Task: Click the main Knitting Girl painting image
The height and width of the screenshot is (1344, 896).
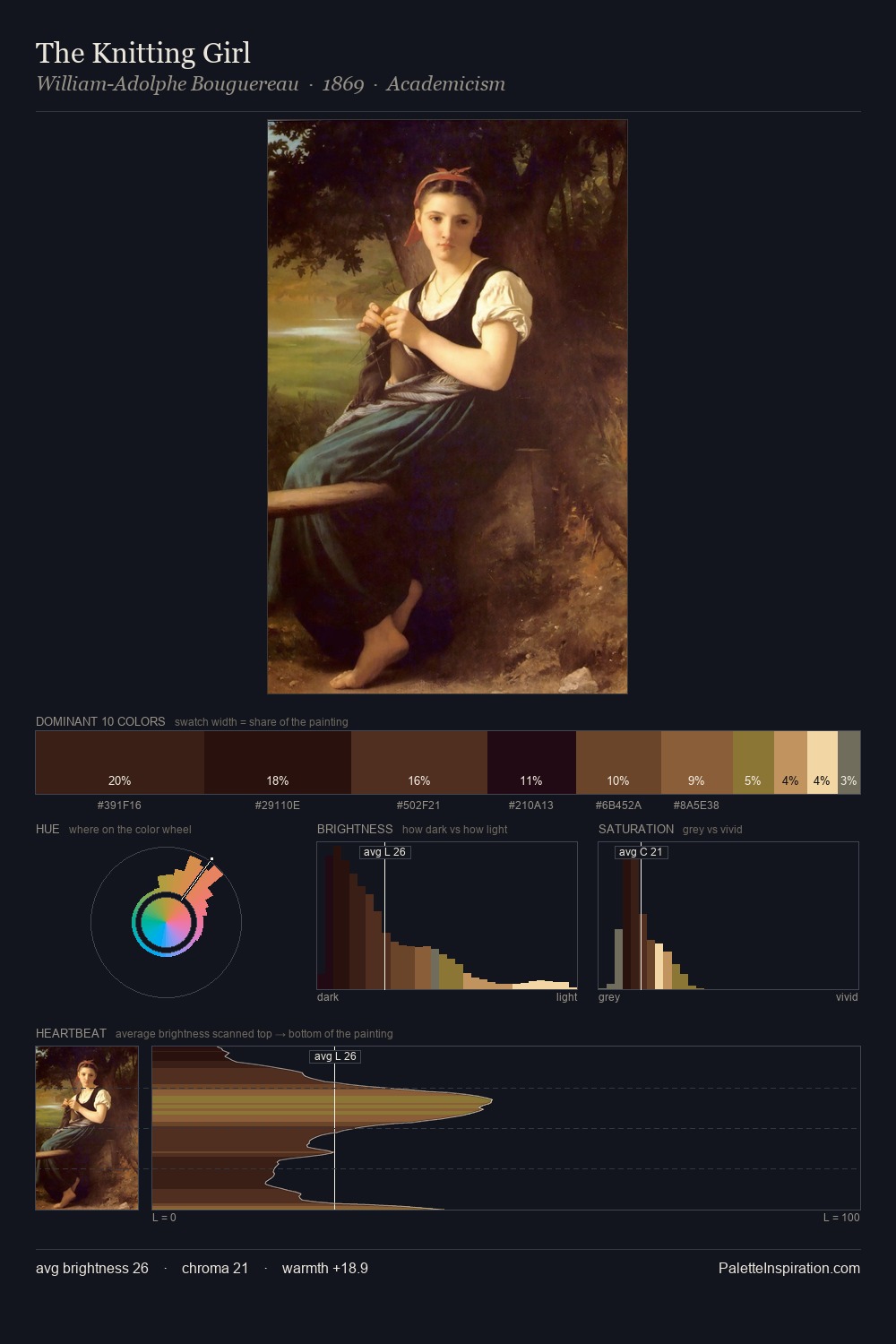Action: pyautogui.click(x=447, y=407)
